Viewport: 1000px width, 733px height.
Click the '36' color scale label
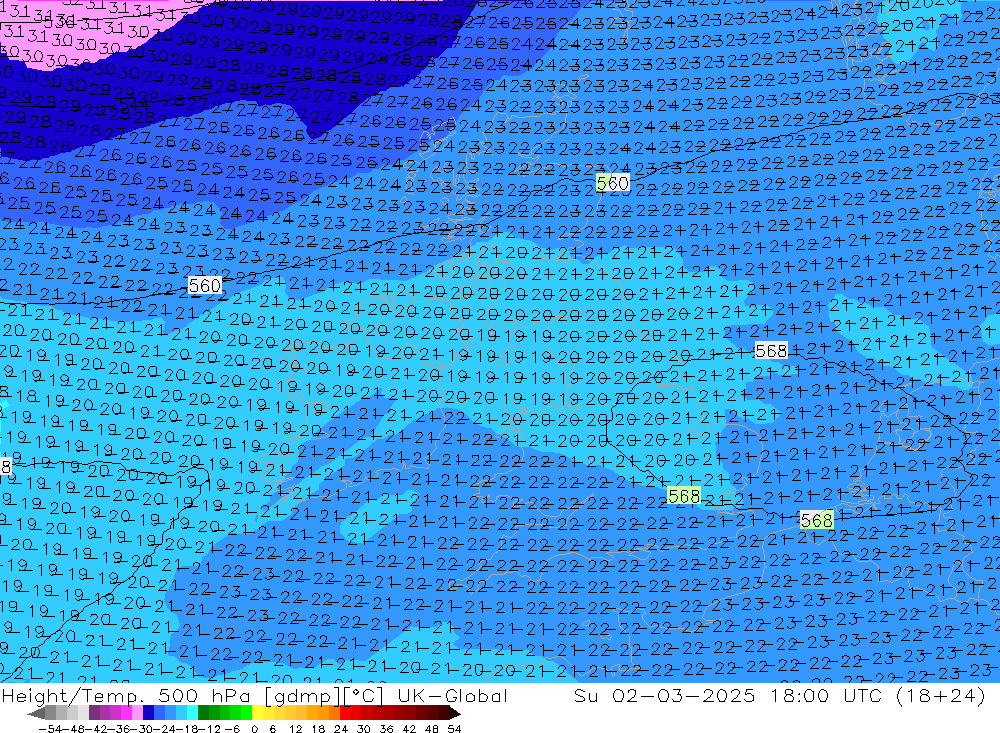click(x=386, y=729)
